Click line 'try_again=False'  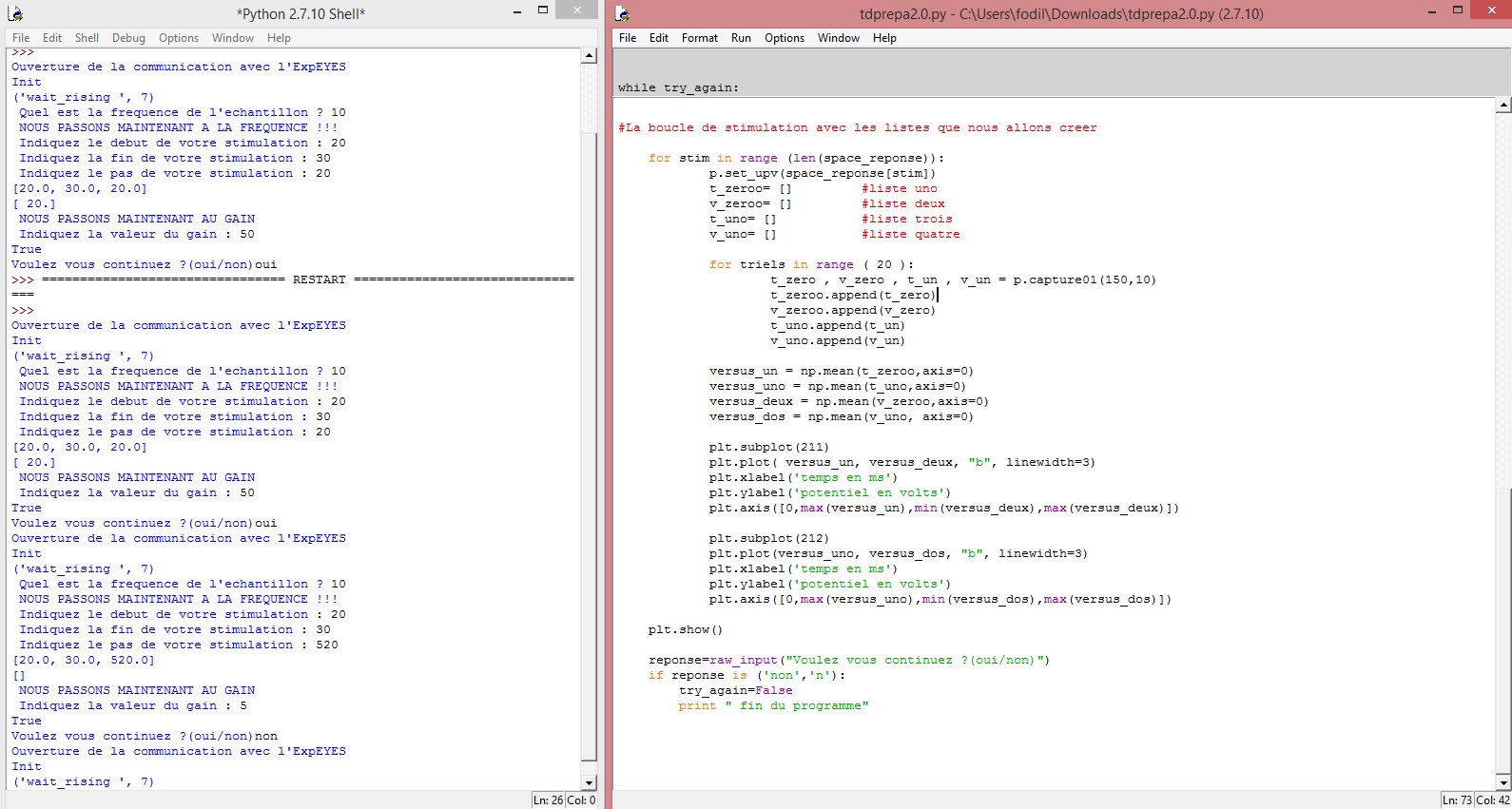736,690
